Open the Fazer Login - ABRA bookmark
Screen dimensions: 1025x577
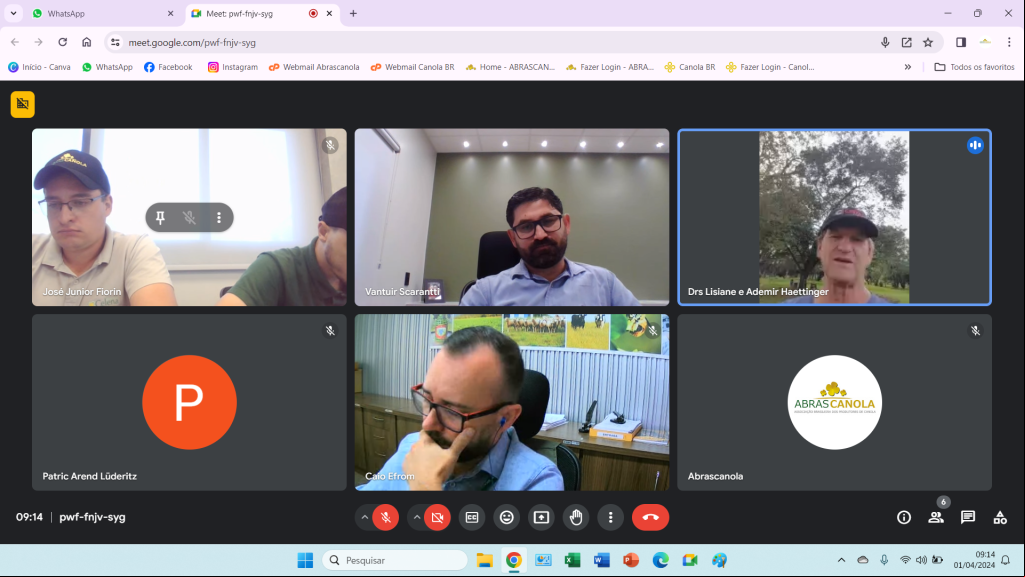[x=610, y=67]
